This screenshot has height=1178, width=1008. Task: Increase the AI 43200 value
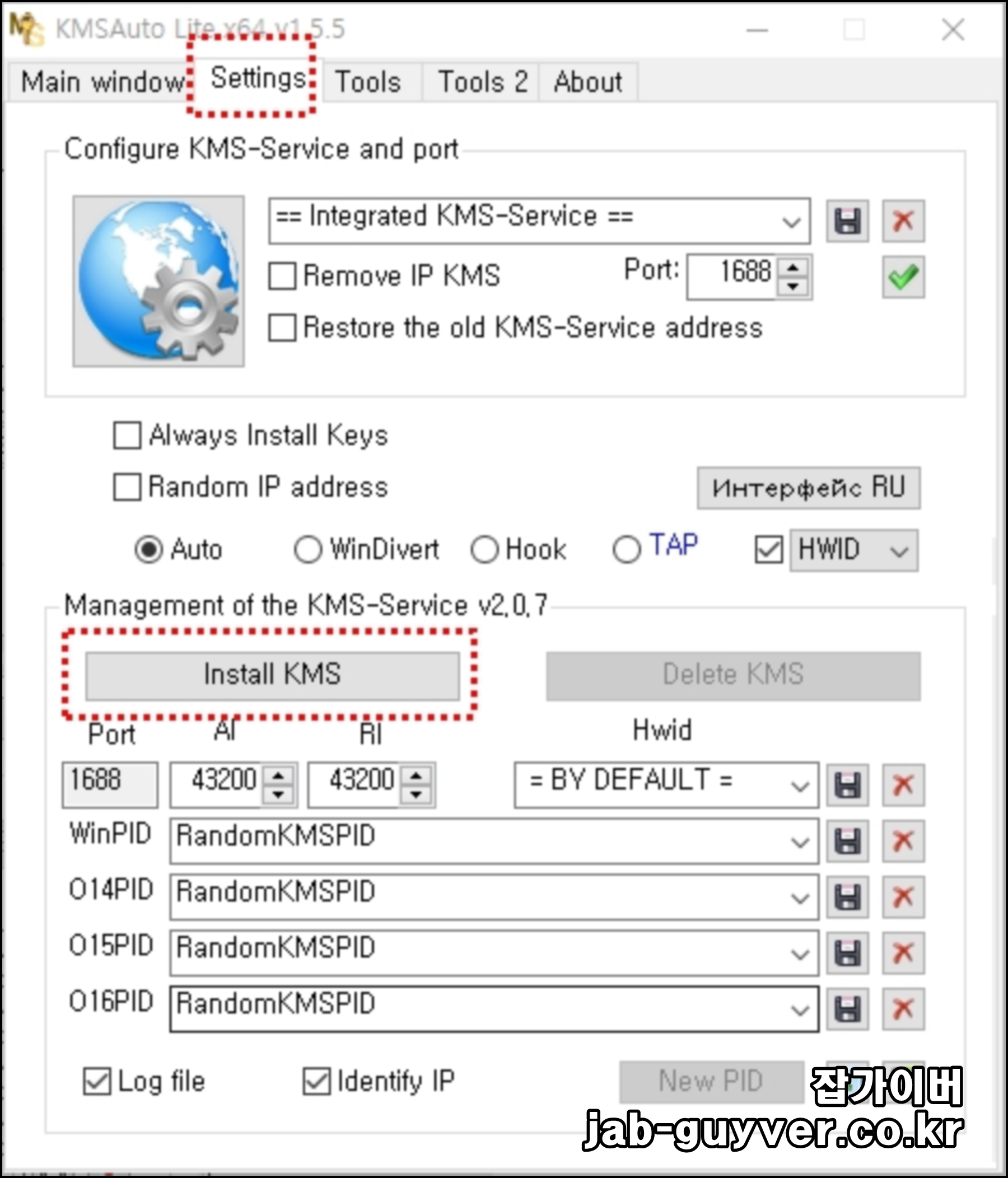[x=278, y=775]
